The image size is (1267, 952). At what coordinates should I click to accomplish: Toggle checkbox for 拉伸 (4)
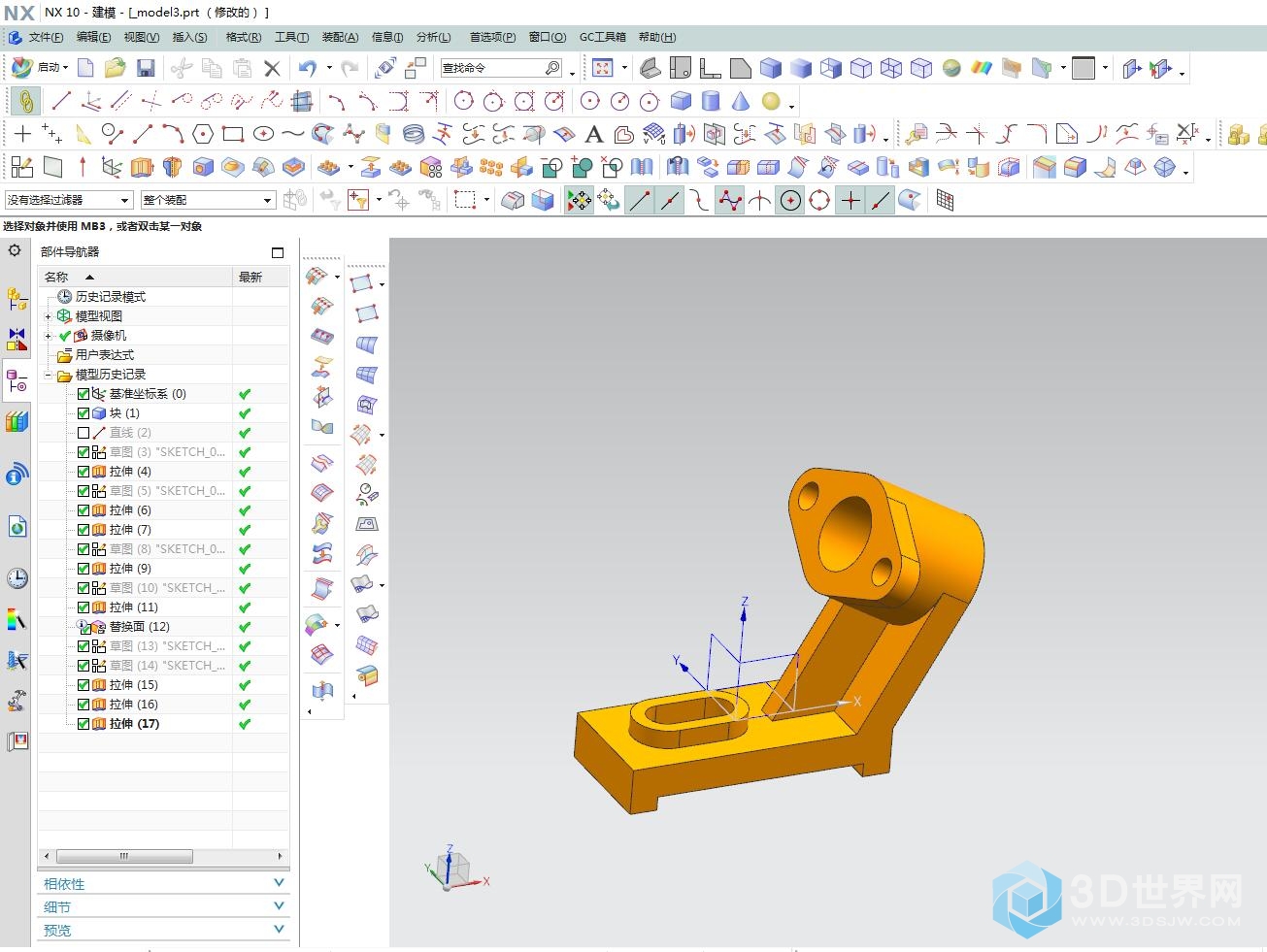[83, 472]
